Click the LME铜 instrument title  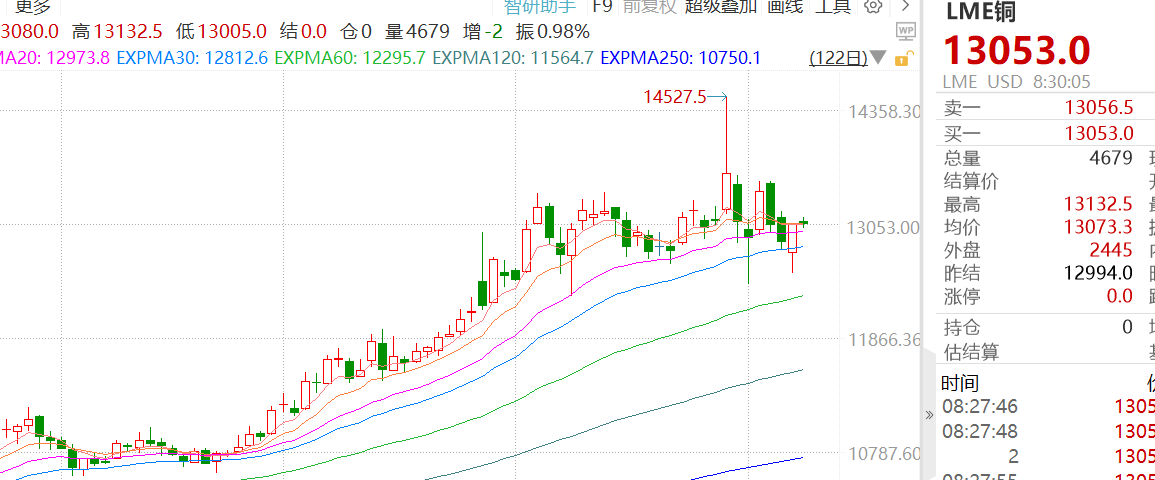click(980, 13)
